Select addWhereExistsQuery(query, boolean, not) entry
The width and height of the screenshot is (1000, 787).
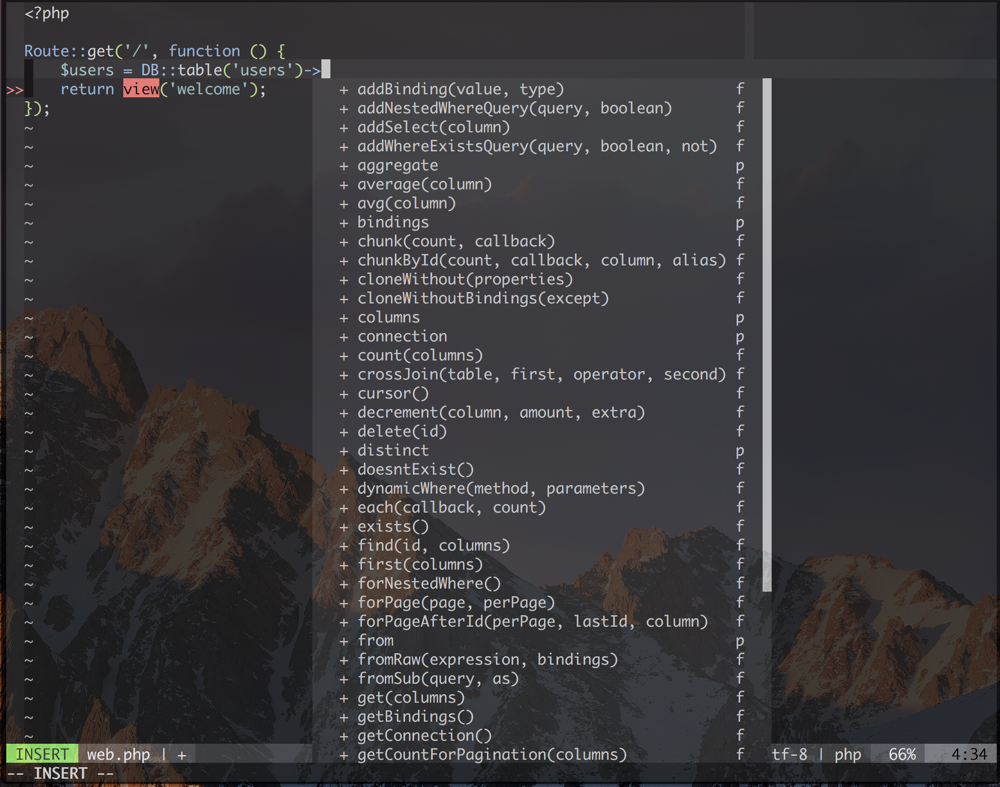(542, 146)
